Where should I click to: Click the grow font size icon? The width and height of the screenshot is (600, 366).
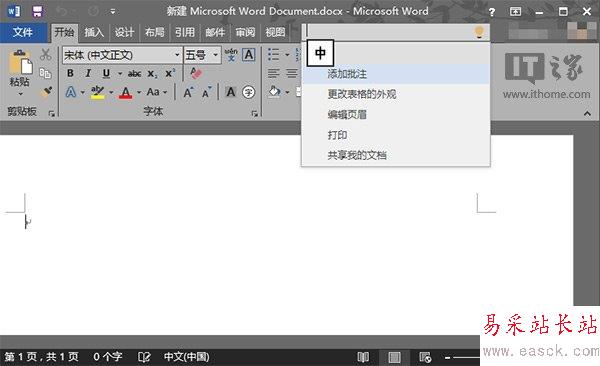pos(188,92)
